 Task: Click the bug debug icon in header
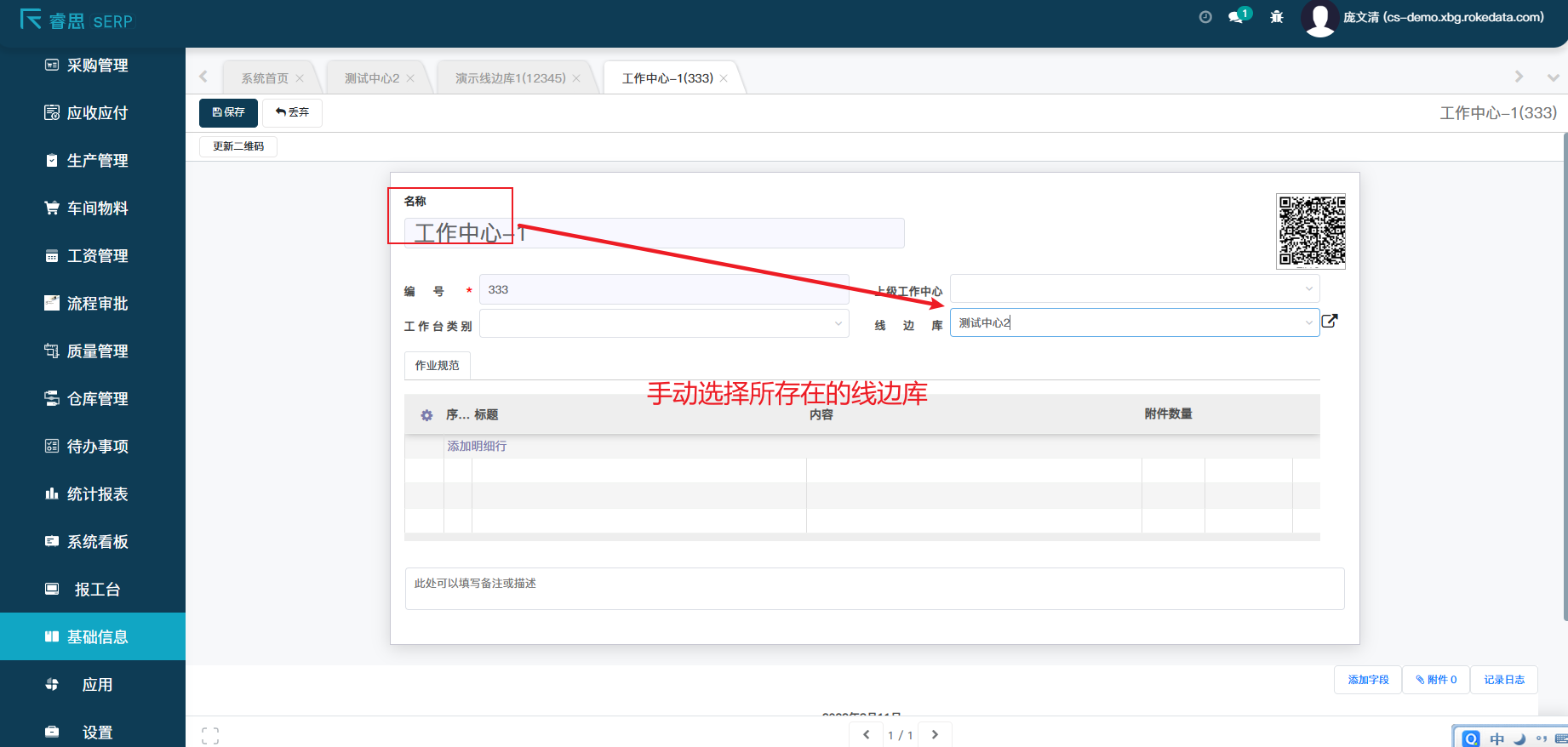(x=1276, y=17)
